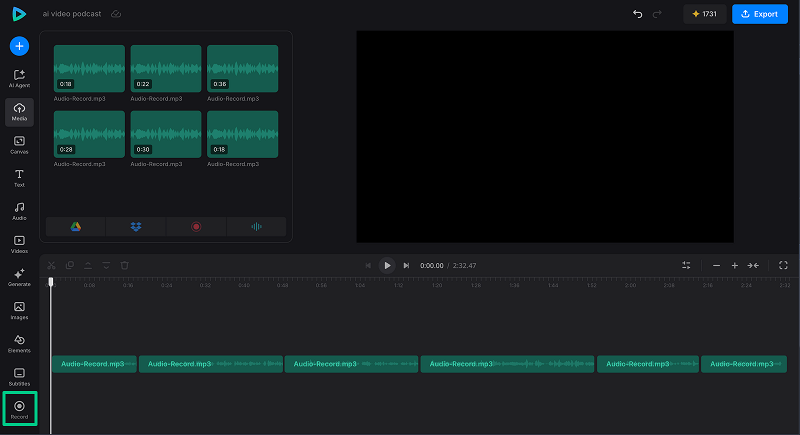Screen dimensions: 800x435
Task: Select the 0:30 audio thumbnail
Action: click(166, 134)
